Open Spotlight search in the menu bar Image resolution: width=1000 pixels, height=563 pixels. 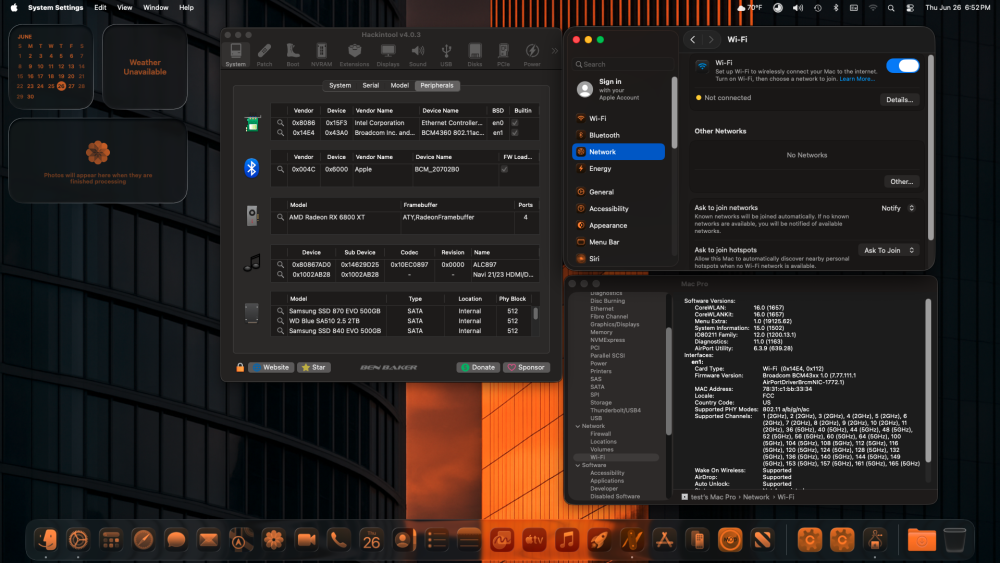click(x=891, y=8)
